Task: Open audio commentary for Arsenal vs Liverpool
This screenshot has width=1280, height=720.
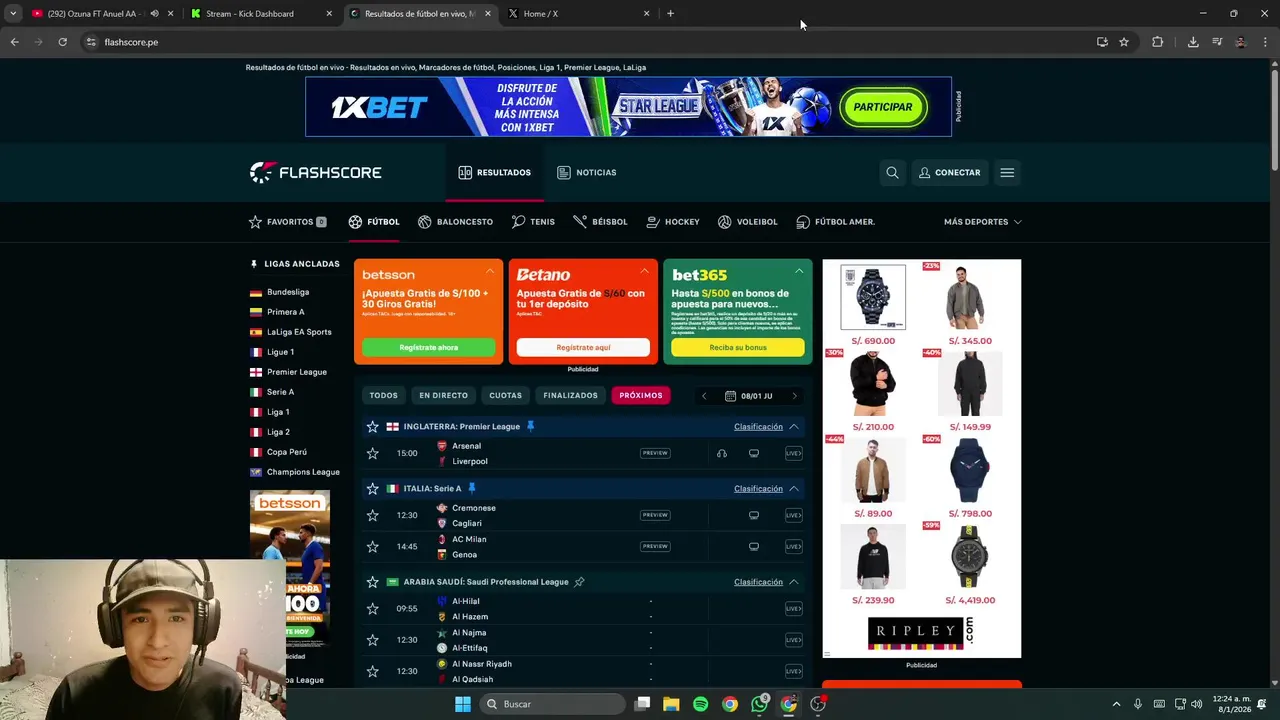Action: [x=722, y=453]
